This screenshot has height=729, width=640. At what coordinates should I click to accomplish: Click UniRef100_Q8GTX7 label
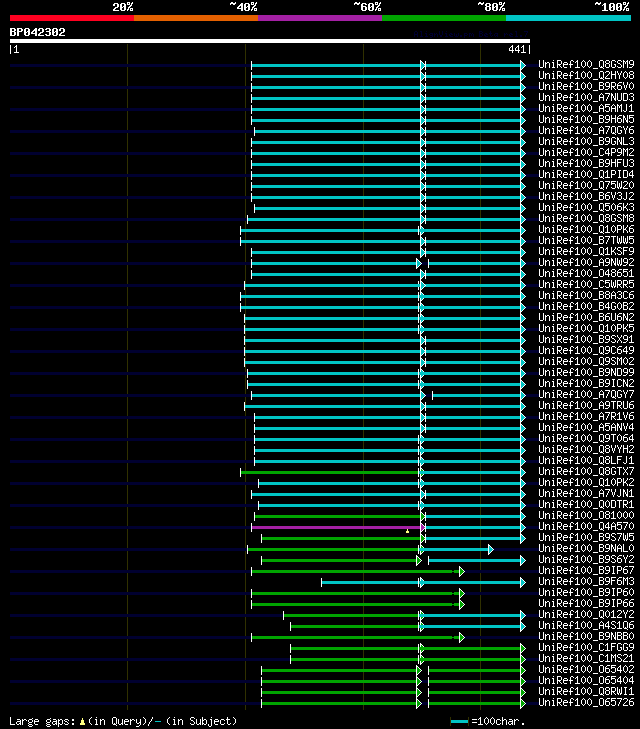[x=586, y=471]
